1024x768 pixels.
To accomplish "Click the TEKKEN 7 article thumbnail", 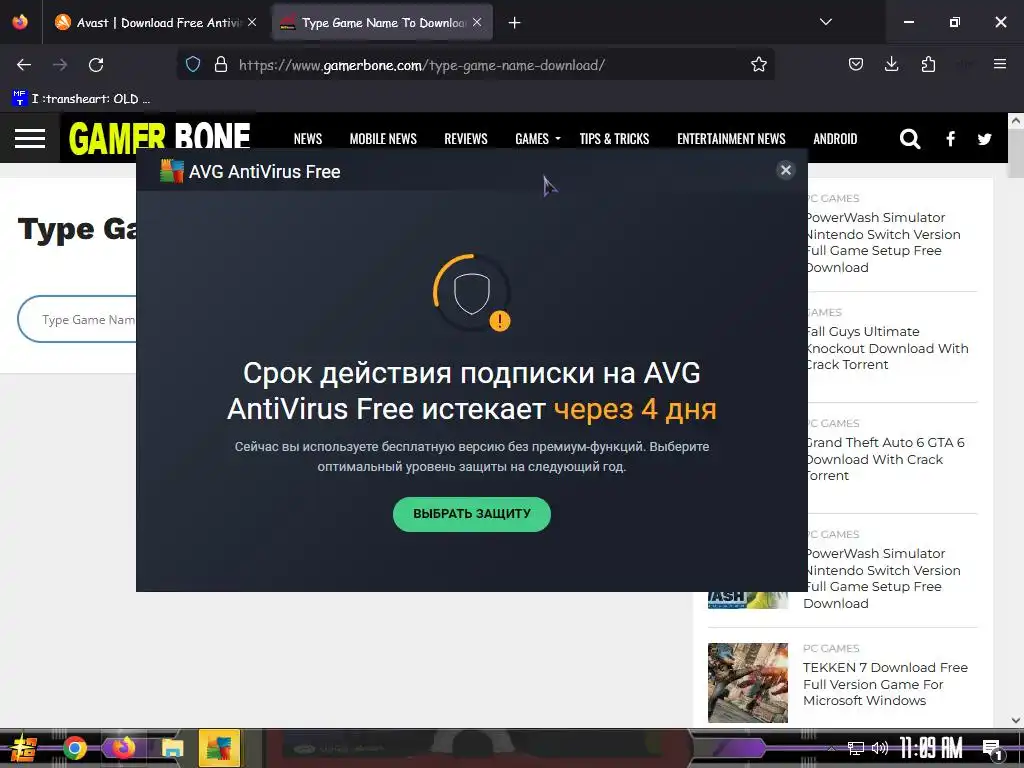I will pos(748,682).
